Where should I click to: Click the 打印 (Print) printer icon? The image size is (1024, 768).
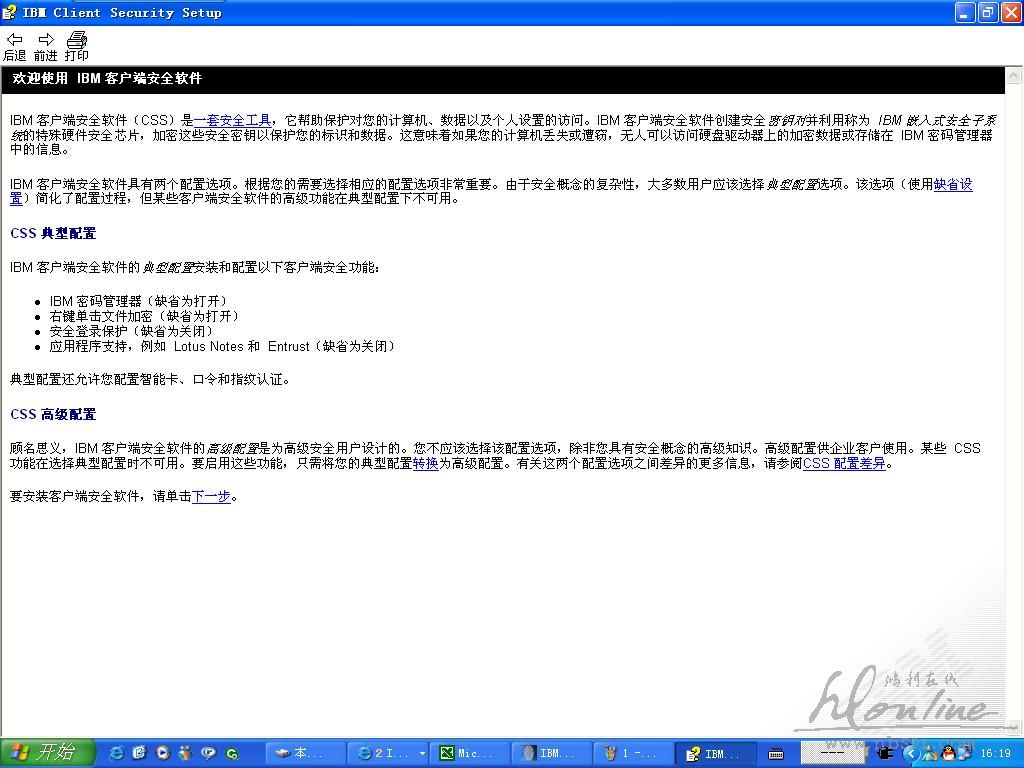tap(77, 40)
